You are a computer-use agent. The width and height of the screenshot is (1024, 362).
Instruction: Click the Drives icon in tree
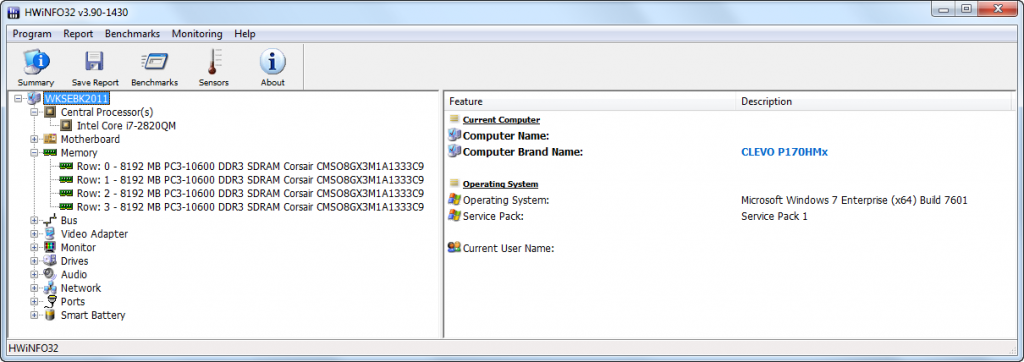(50, 261)
